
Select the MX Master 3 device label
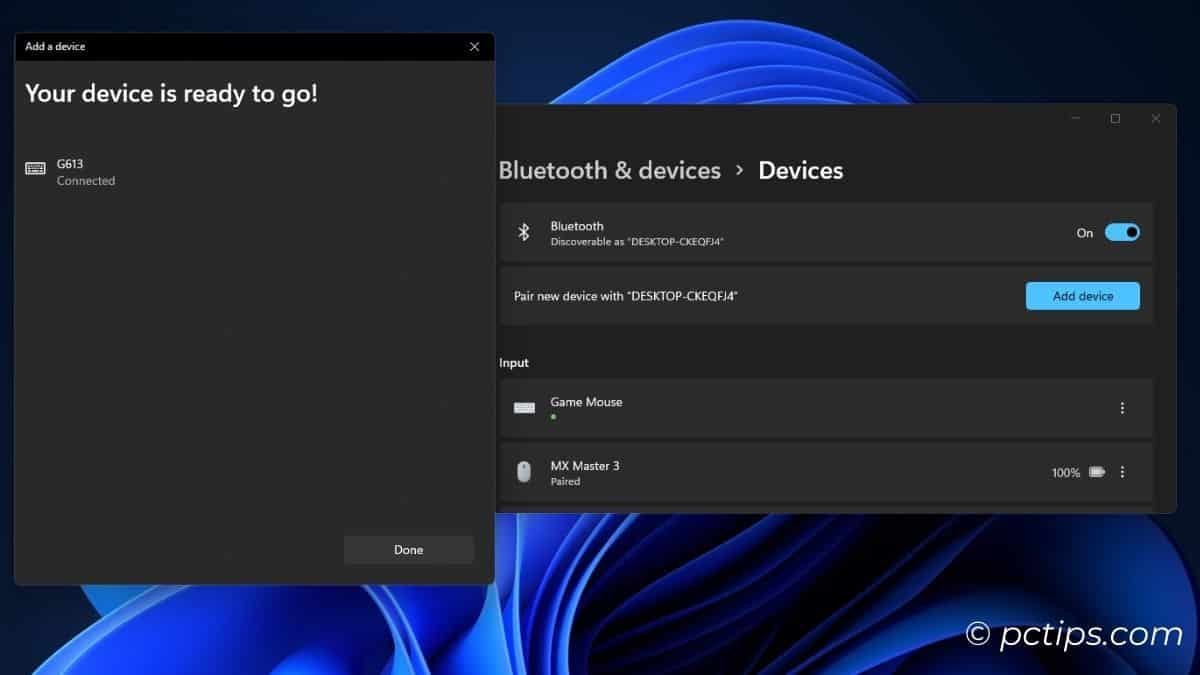[x=585, y=466]
